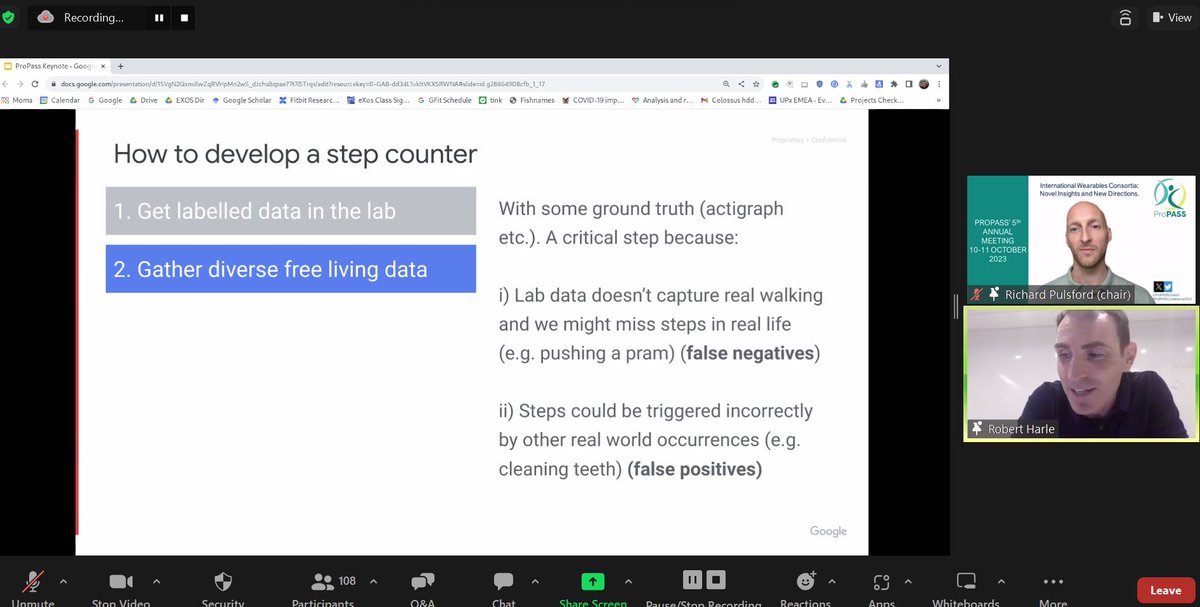Open the video settings caret next to Stop Video
1200x607 pixels.
155,580
